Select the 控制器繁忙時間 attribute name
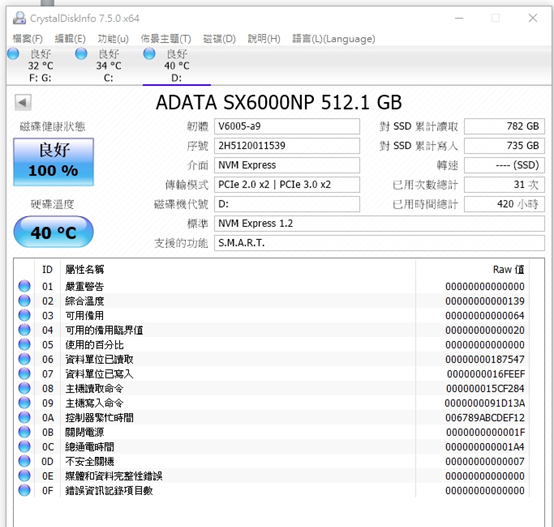Viewport: 554px width, 527px height. [x=99, y=418]
